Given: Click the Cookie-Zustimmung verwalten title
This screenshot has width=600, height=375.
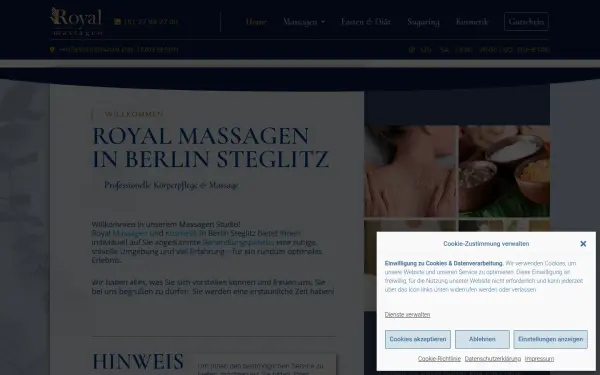Looking at the screenshot, I should [486, 244].
